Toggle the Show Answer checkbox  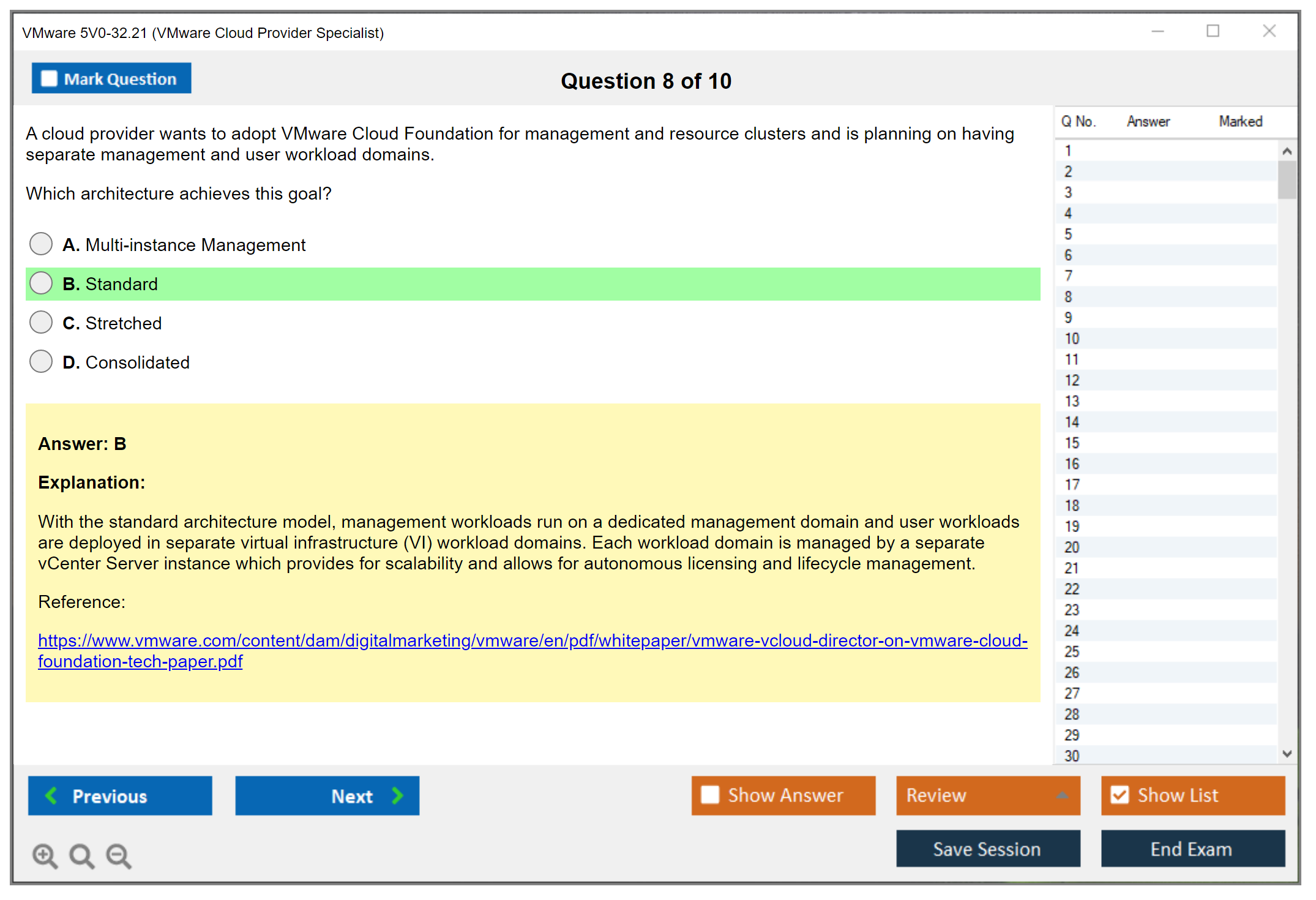[x=710, y=795]
